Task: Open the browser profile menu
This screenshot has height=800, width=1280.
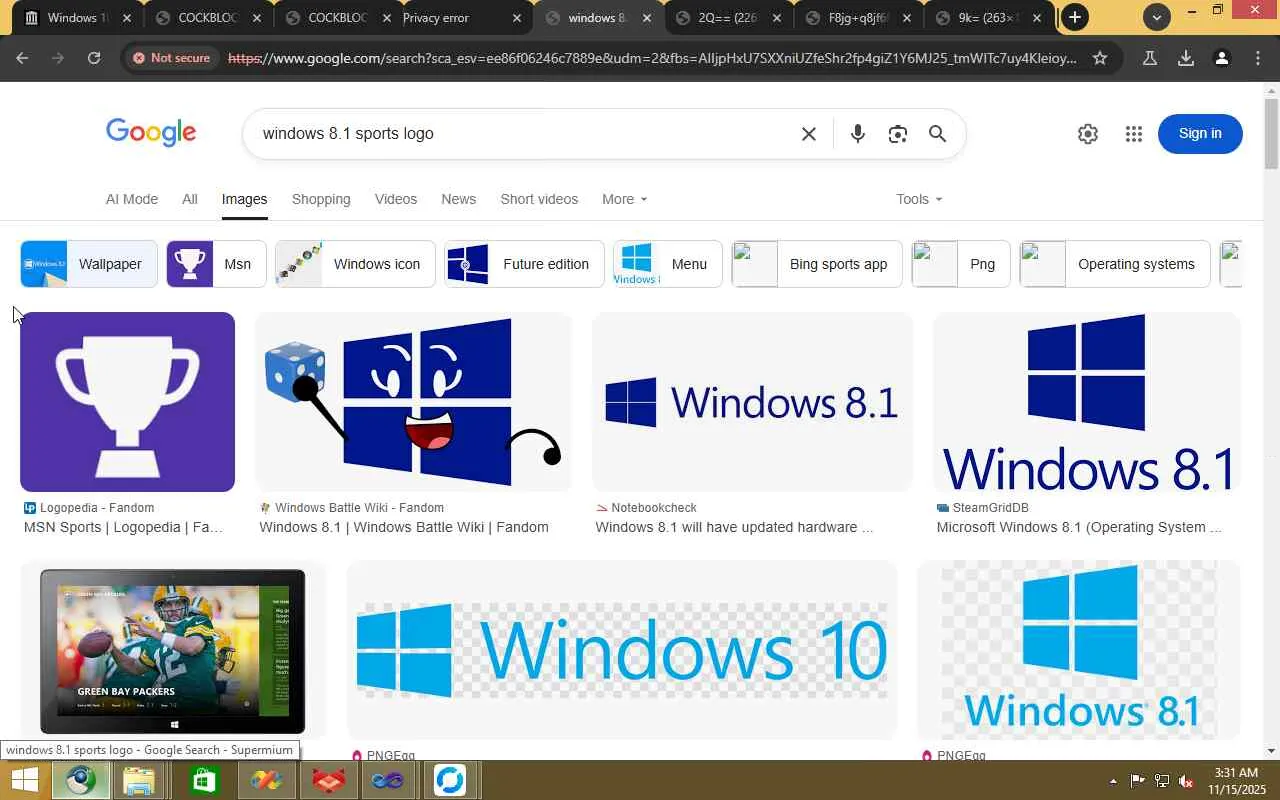Action: click(x=1222, y=58)
